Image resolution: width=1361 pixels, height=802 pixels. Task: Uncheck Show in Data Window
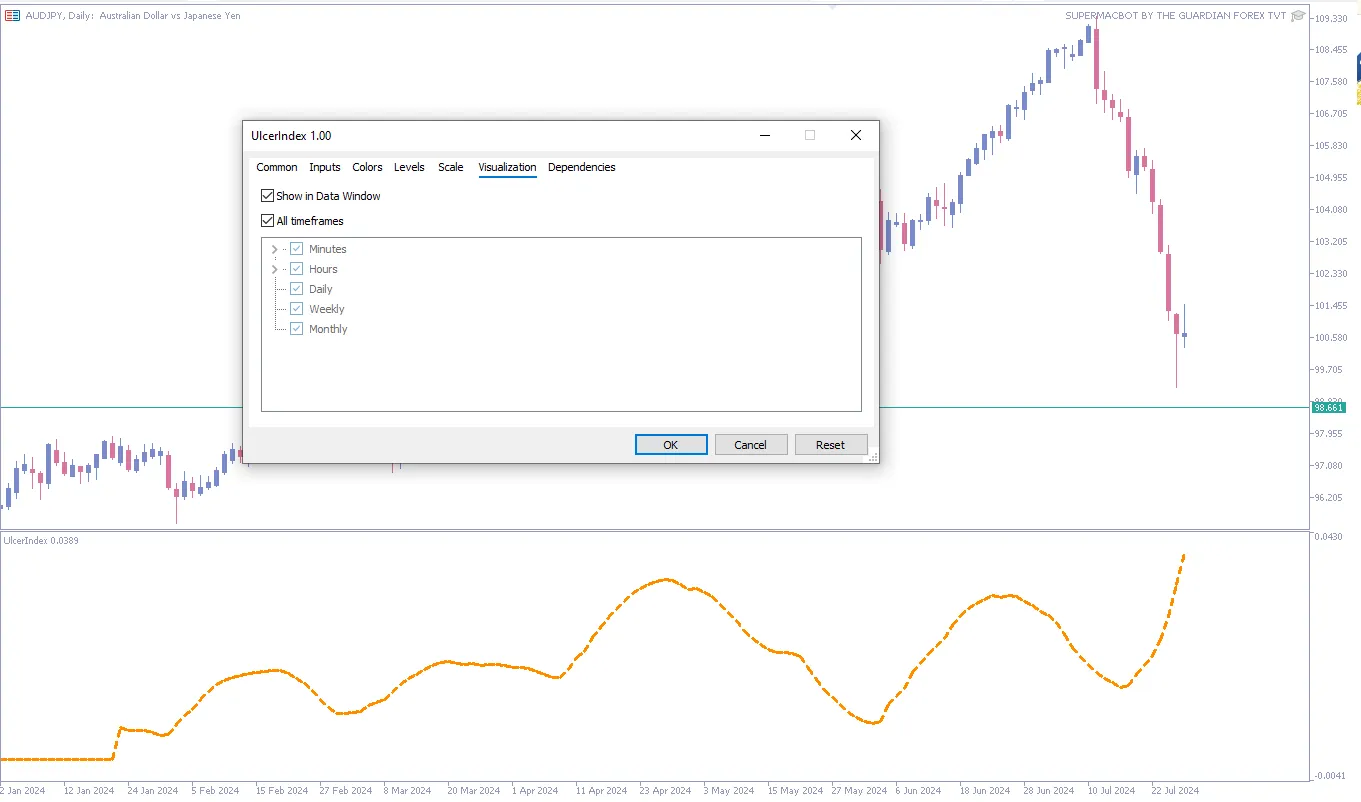point(267,196)
